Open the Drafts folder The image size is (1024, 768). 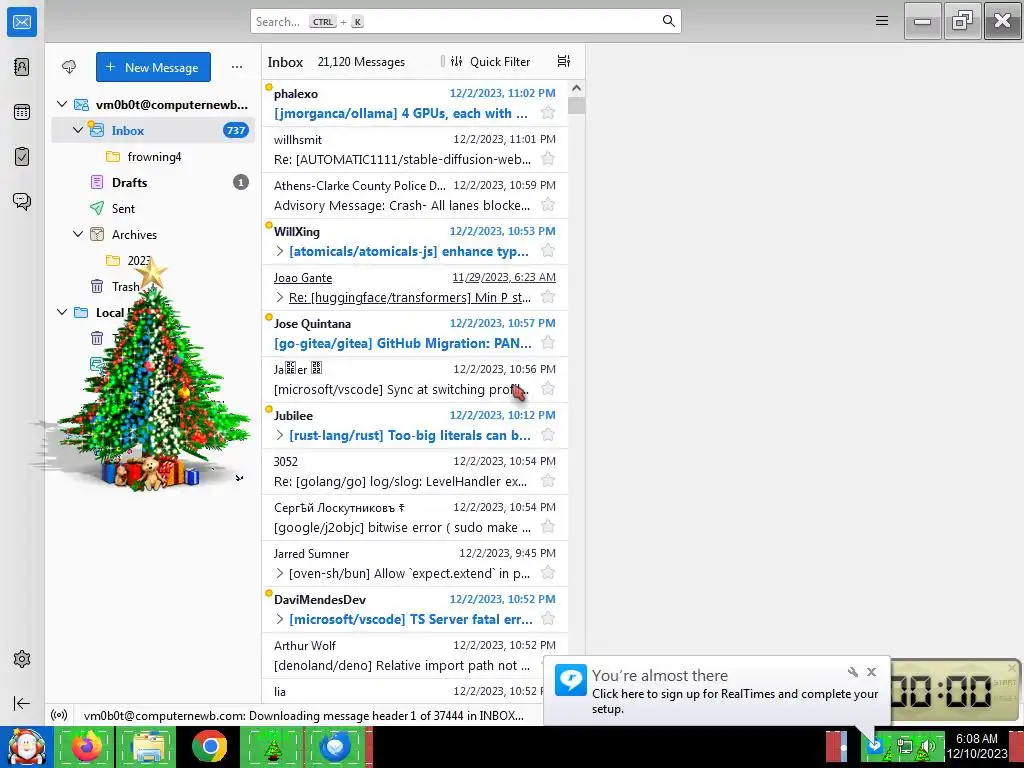153,182
